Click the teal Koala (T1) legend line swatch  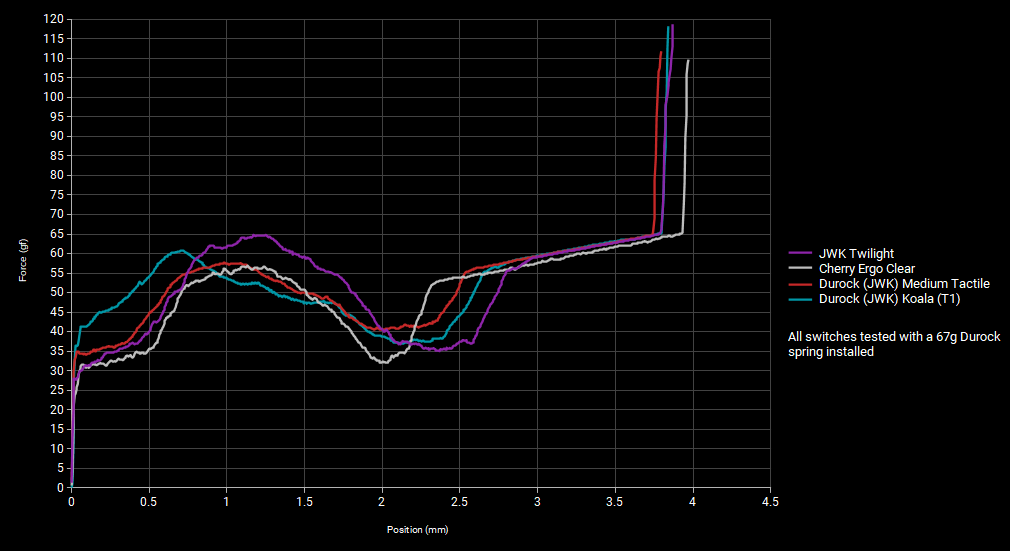[800, 299]
